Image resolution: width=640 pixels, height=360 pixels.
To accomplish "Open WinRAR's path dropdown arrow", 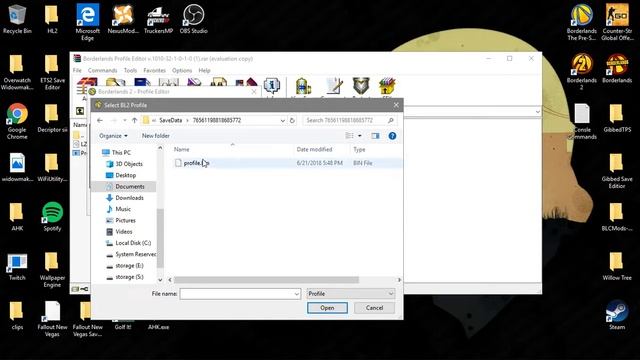I will (538, 111).
